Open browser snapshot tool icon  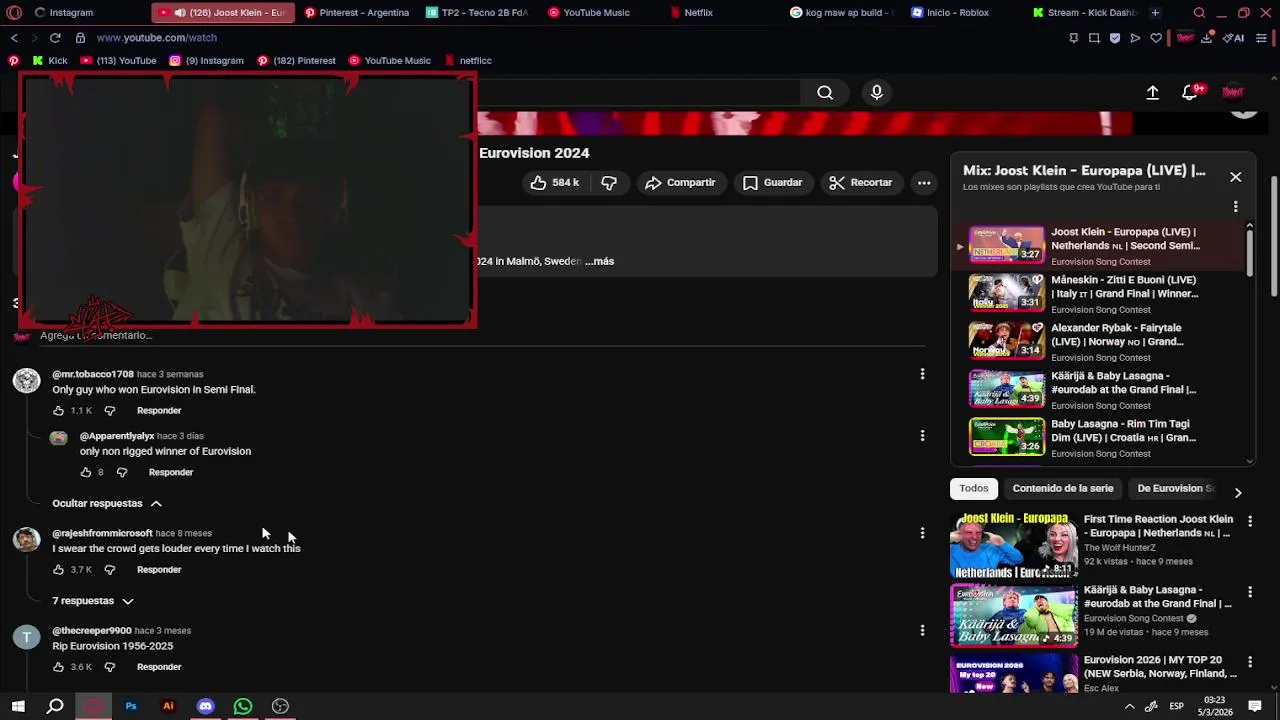coord(1094,38)
